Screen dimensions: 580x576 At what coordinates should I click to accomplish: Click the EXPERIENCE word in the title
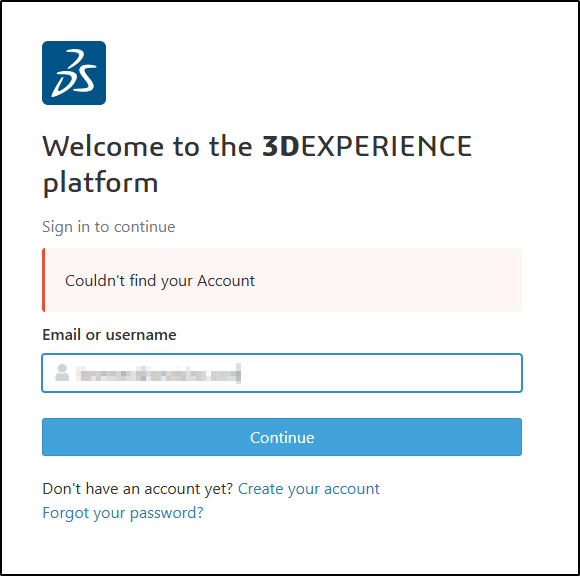tap(386, 146)
